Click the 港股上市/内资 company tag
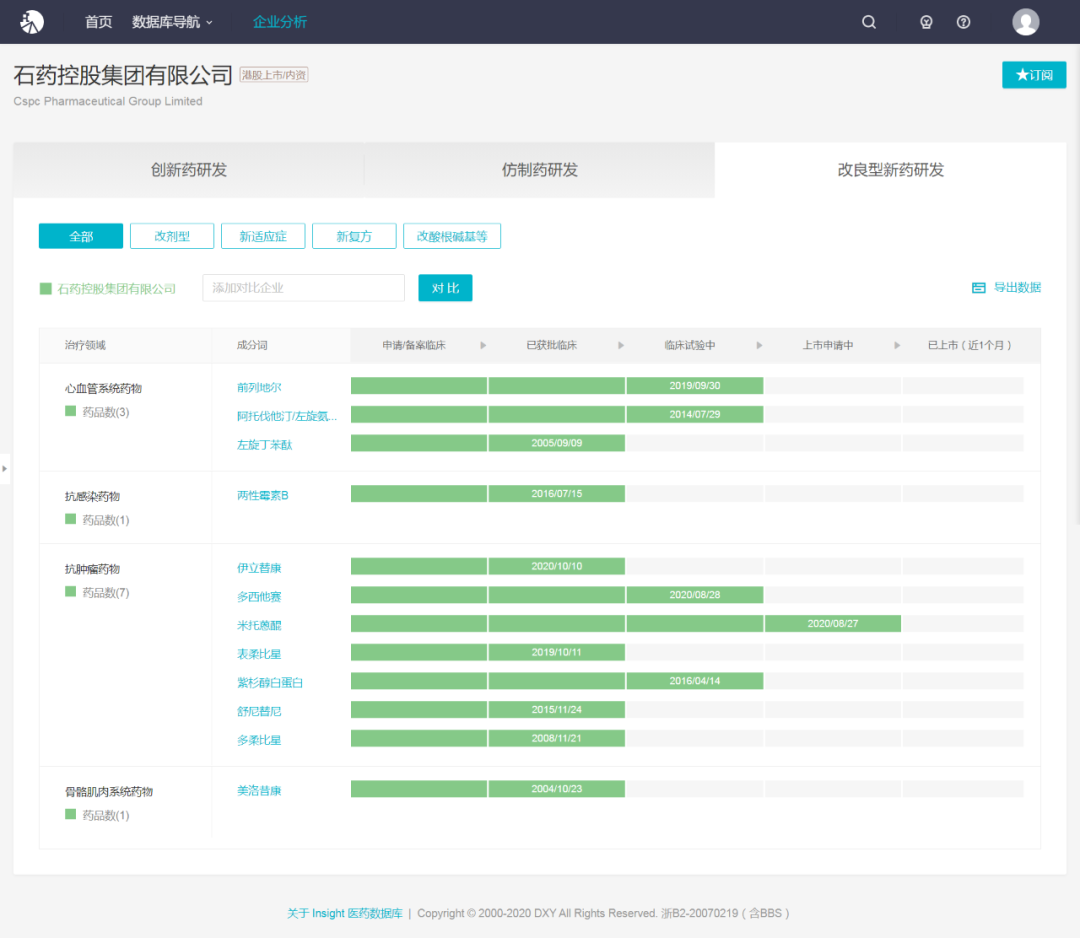The image size is (1080, 938). [x=273, y=74]
